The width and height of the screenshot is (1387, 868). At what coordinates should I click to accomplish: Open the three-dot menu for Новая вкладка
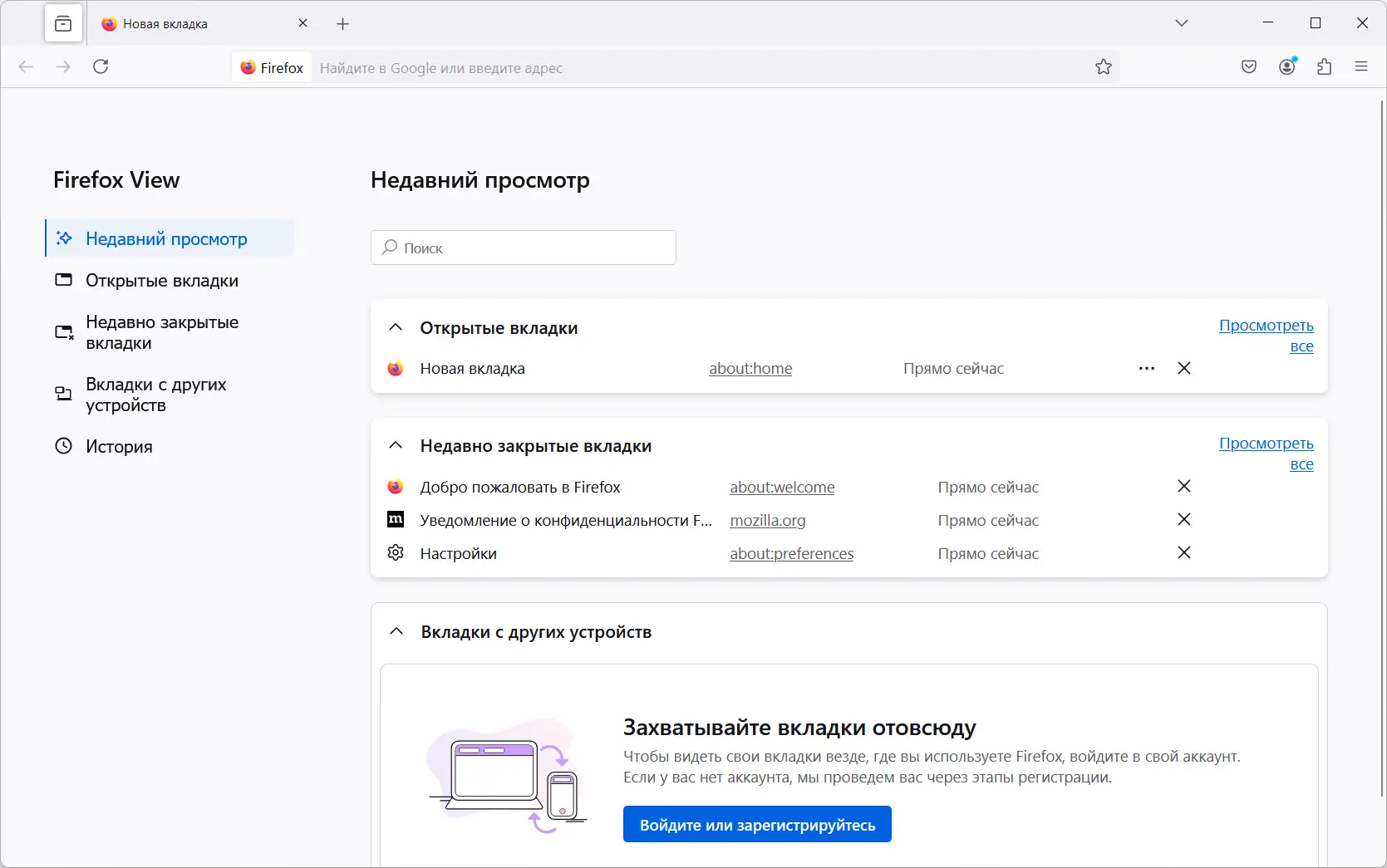pyautogui.click(x=1147, y=368)
